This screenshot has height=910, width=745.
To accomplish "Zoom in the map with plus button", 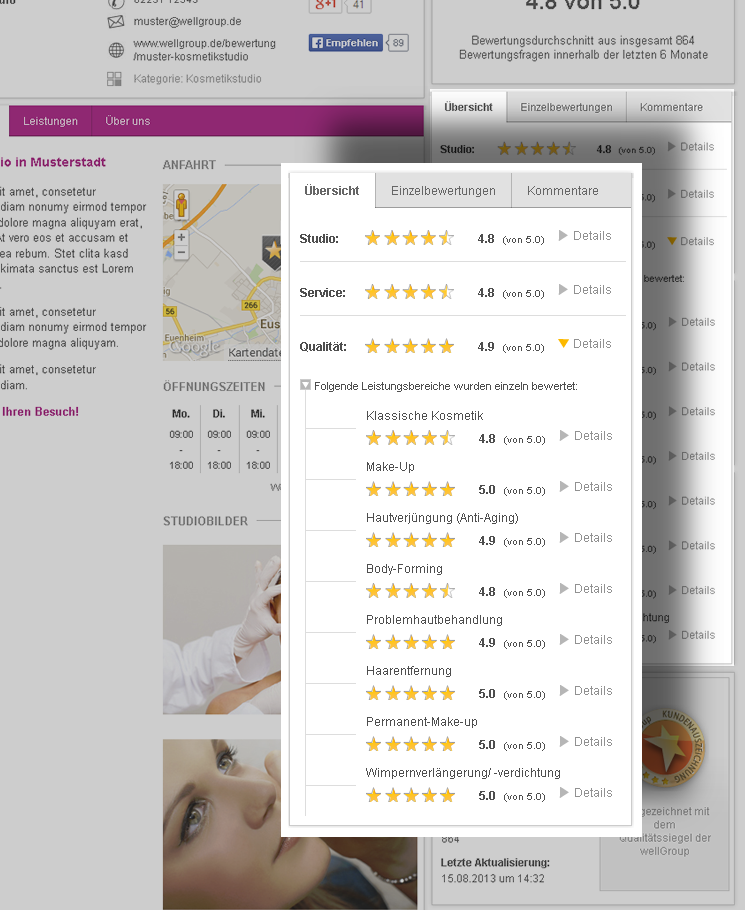I will click(181, 238).
